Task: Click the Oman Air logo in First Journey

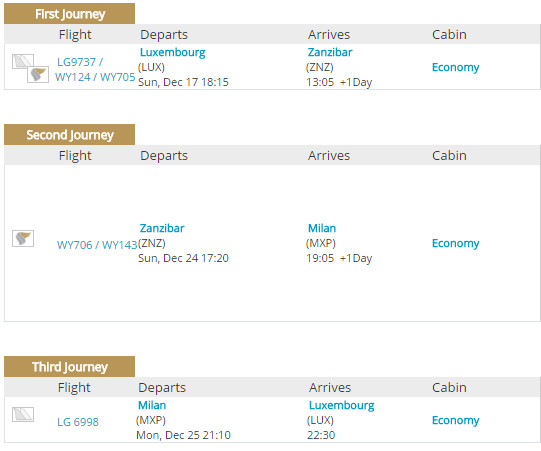Action: (38, 75)
